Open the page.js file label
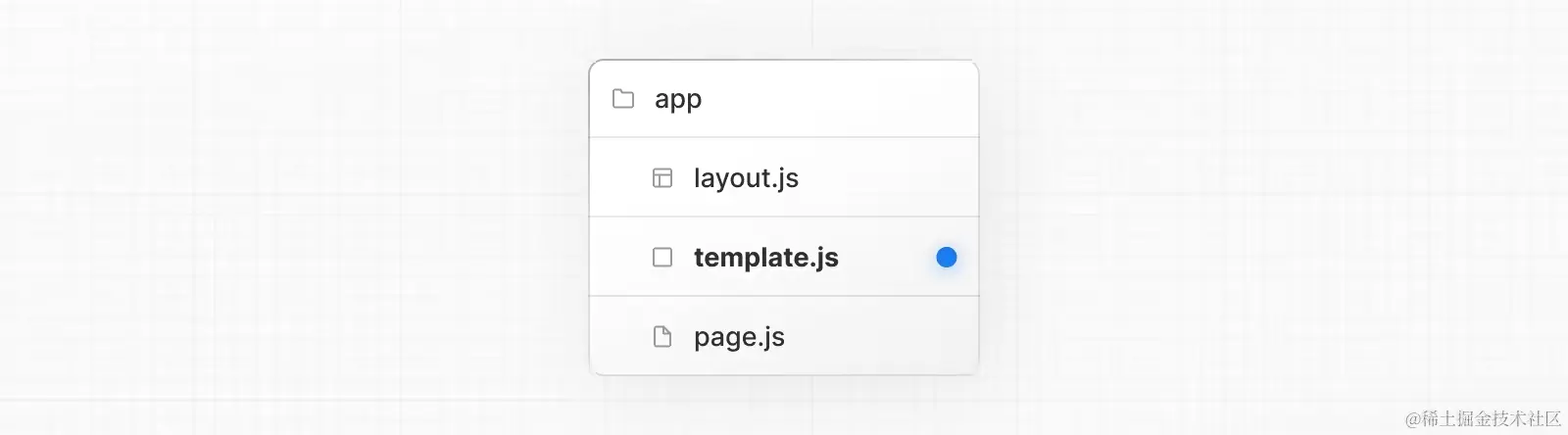1568x435 pixels. 739,337
